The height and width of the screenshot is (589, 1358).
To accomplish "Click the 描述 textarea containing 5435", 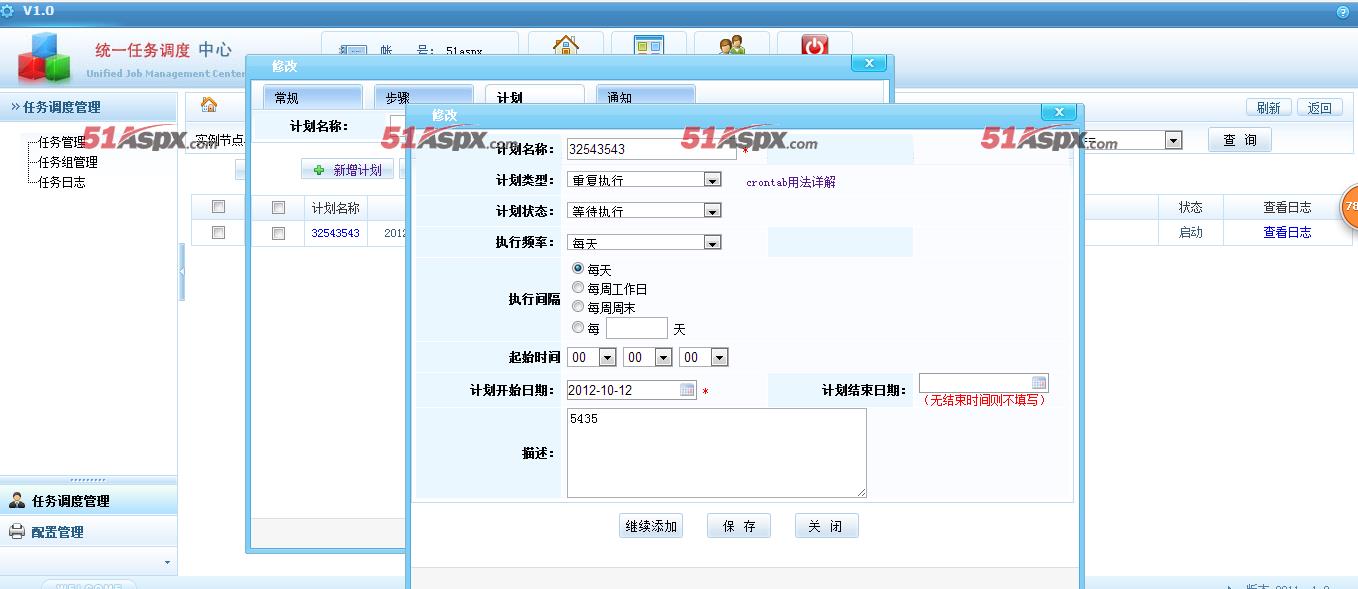I will (716, 453).
